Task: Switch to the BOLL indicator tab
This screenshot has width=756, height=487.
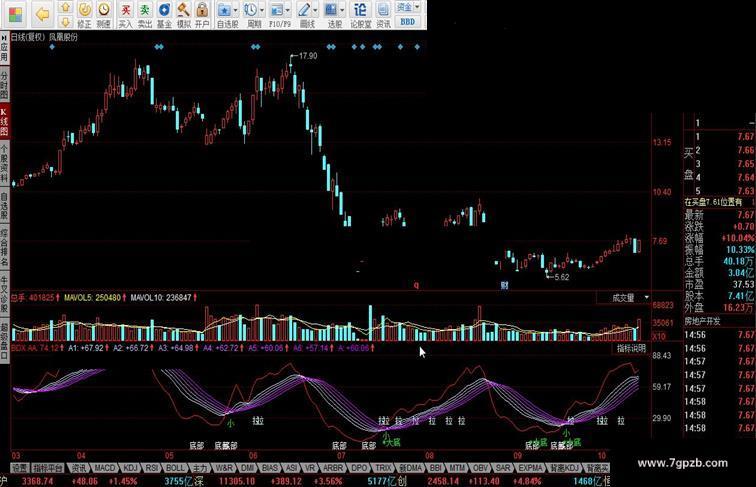Action: pyautogui.click(x=175, y=468)
